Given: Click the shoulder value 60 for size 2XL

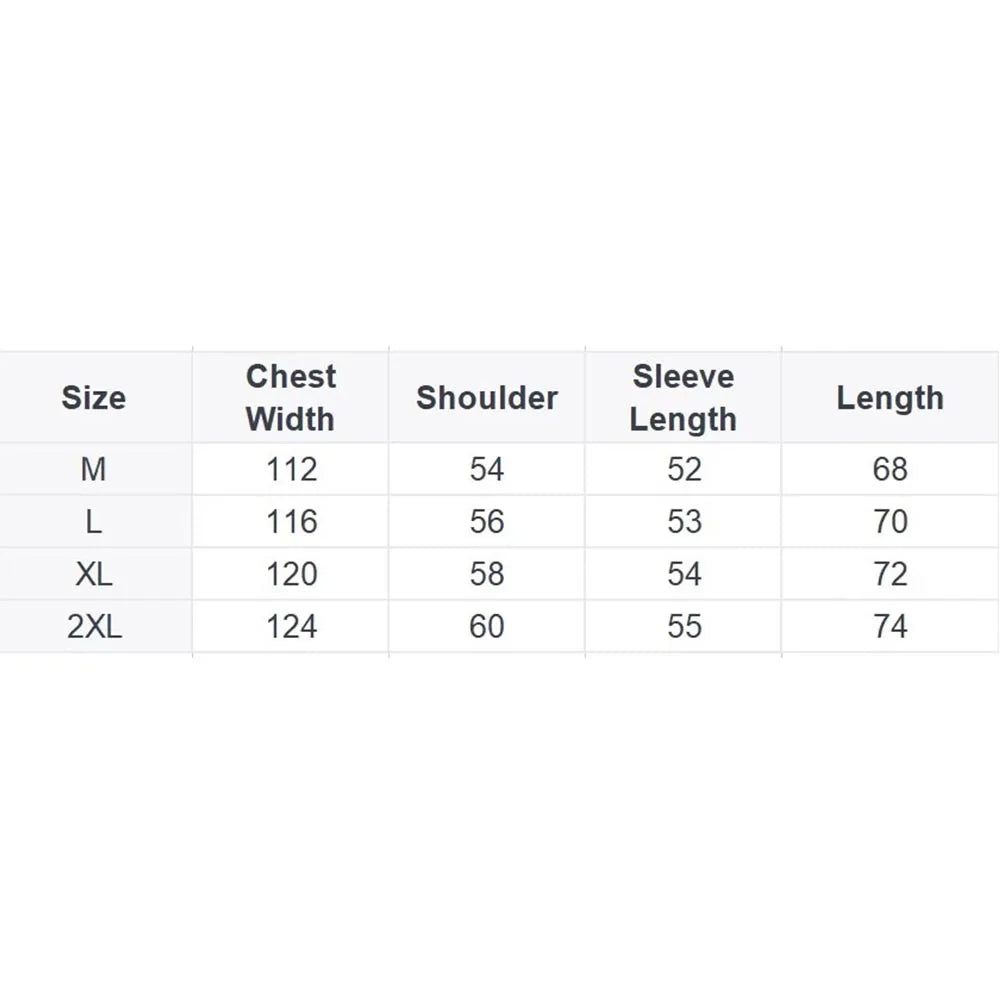Looking at the screenshot, I should click(487, 627).
